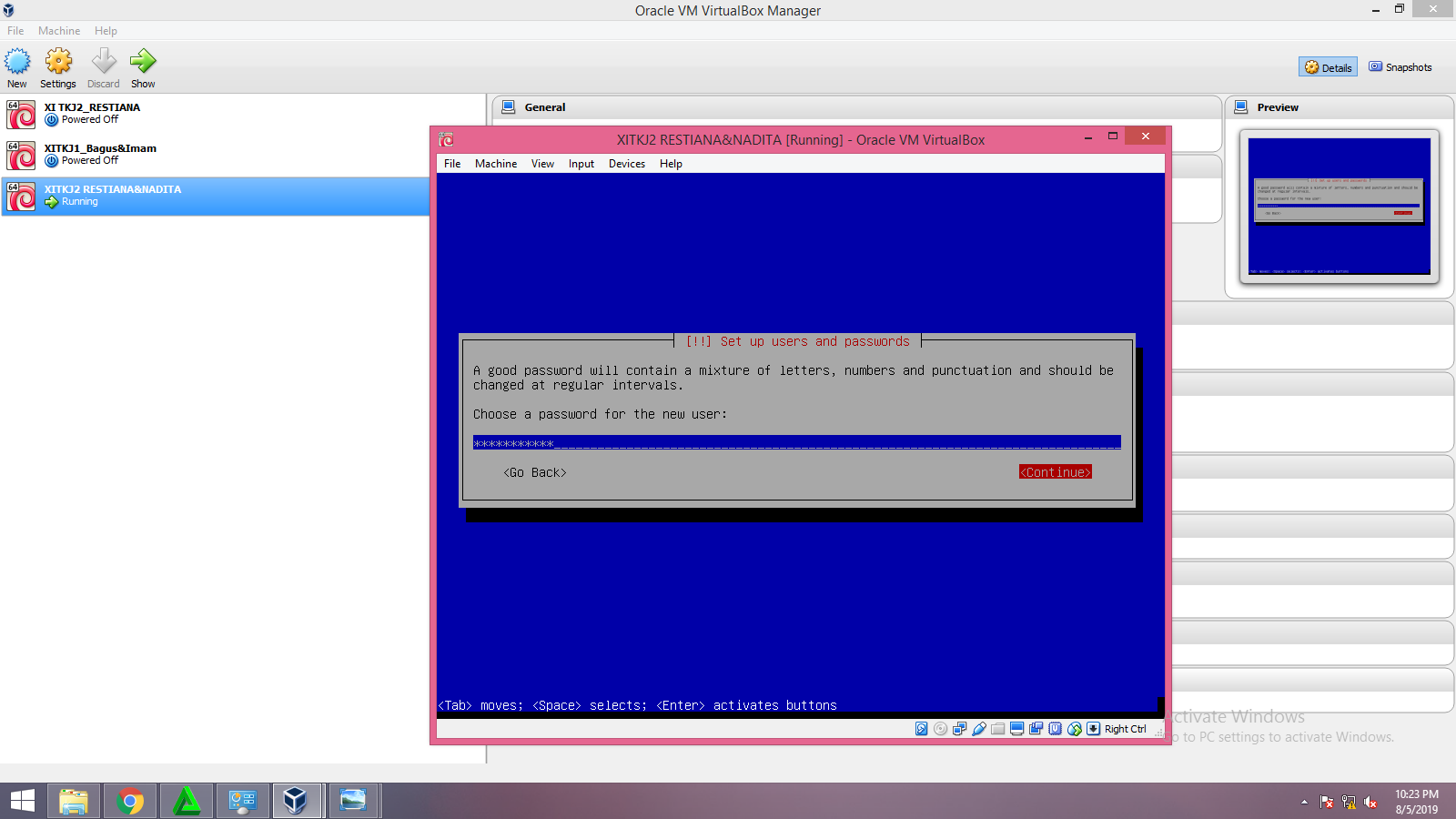Open the VM window Machine menu
The height and width of the screenshot is (819, 1456).
coord(496,164)
